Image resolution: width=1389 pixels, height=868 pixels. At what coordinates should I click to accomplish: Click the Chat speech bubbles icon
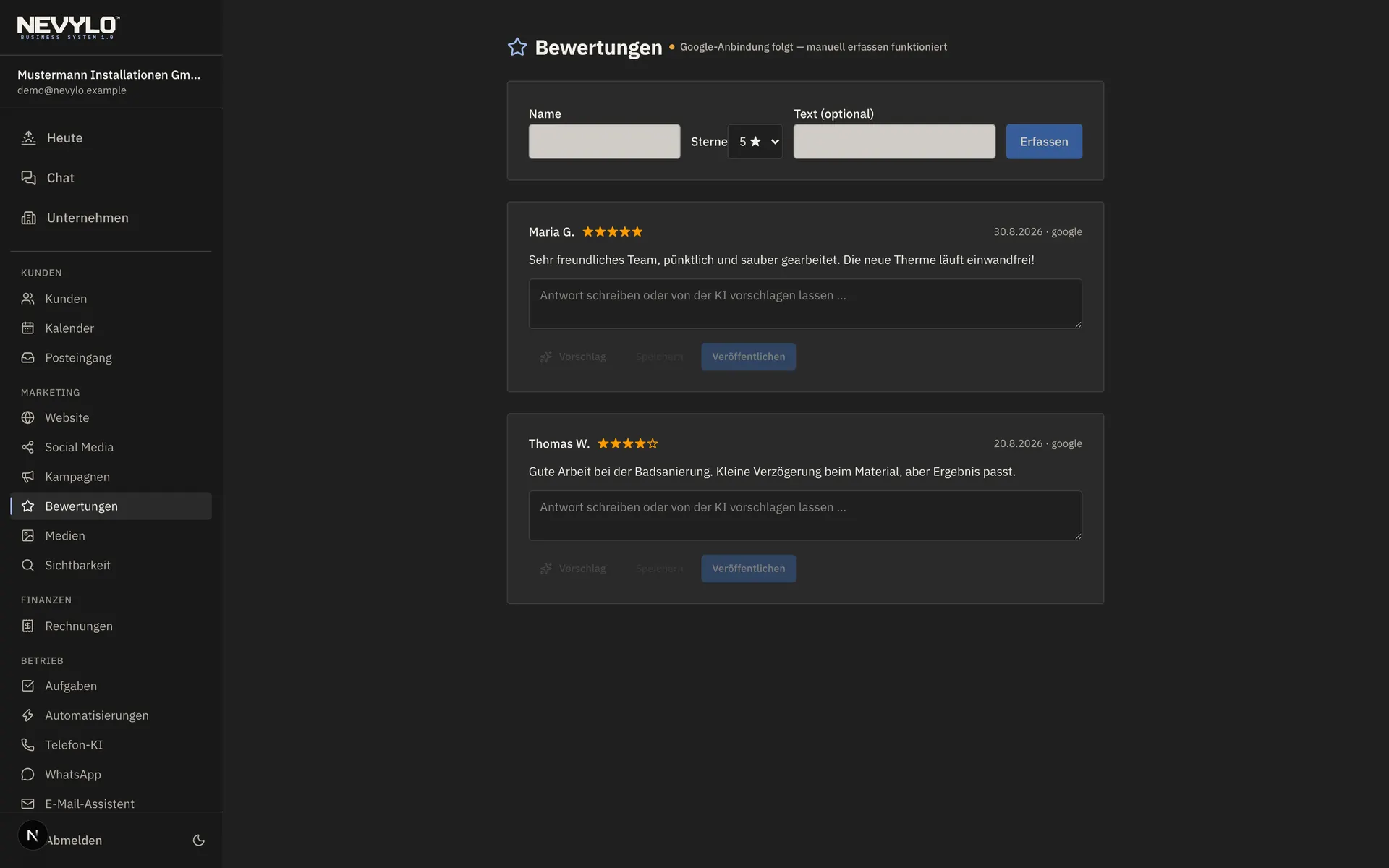pos(28,178)
